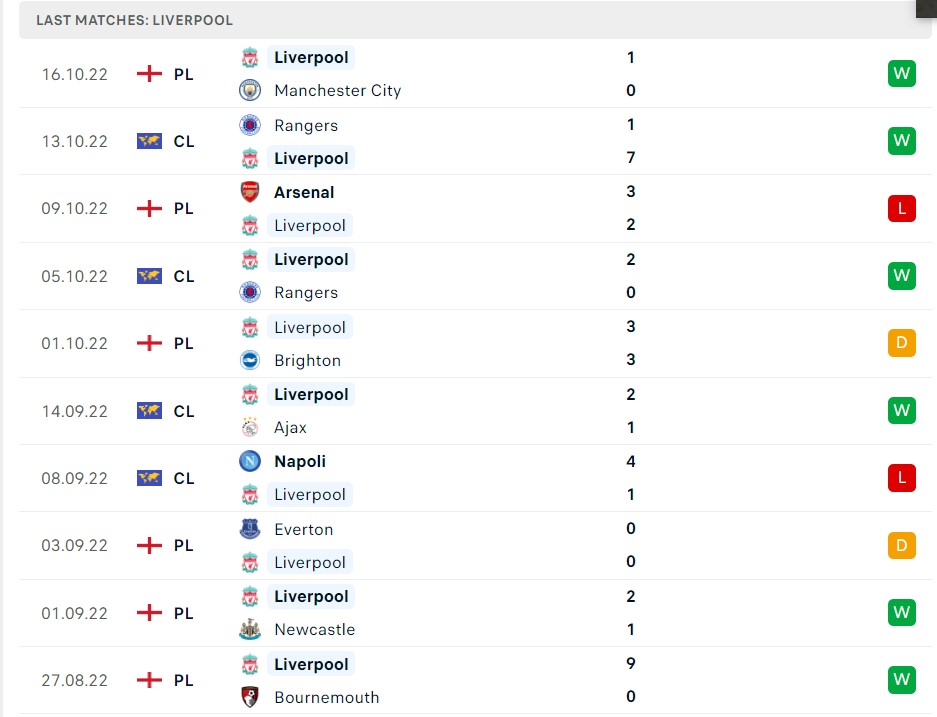
Task: Click the Liverpool club crest
Action: tap(252, 57)
